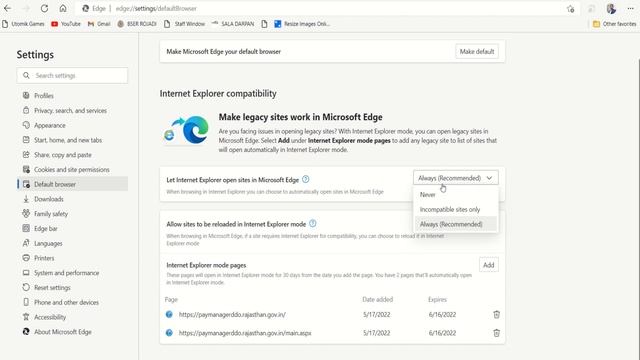Click the main.aspx page URL
640x360 pixels.
tap(245, 333)
